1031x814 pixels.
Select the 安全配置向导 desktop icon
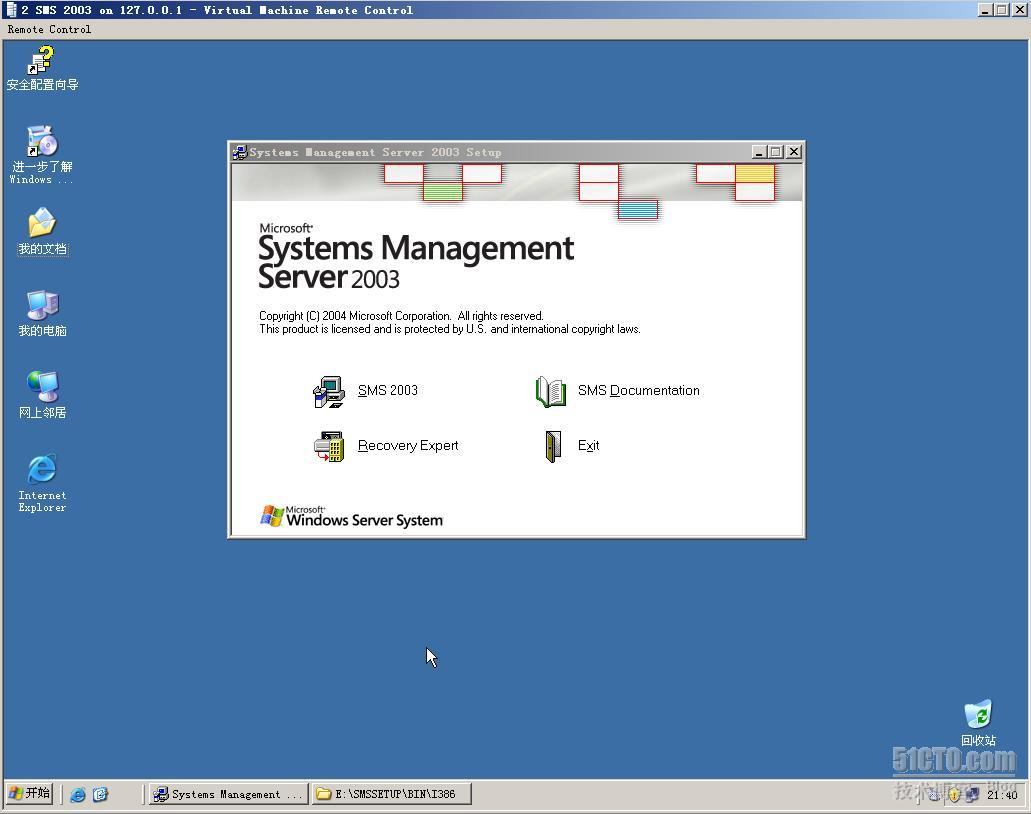(42, 68)
